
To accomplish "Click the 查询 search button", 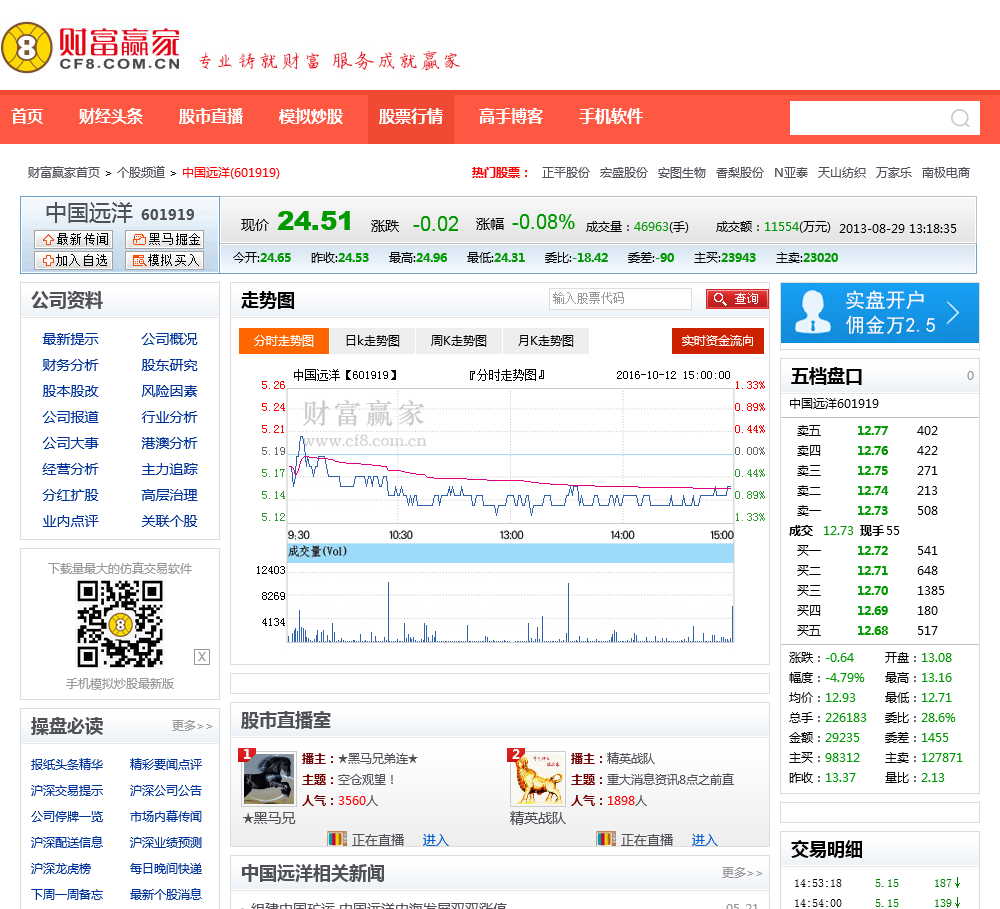I will [x=737, y=299].
